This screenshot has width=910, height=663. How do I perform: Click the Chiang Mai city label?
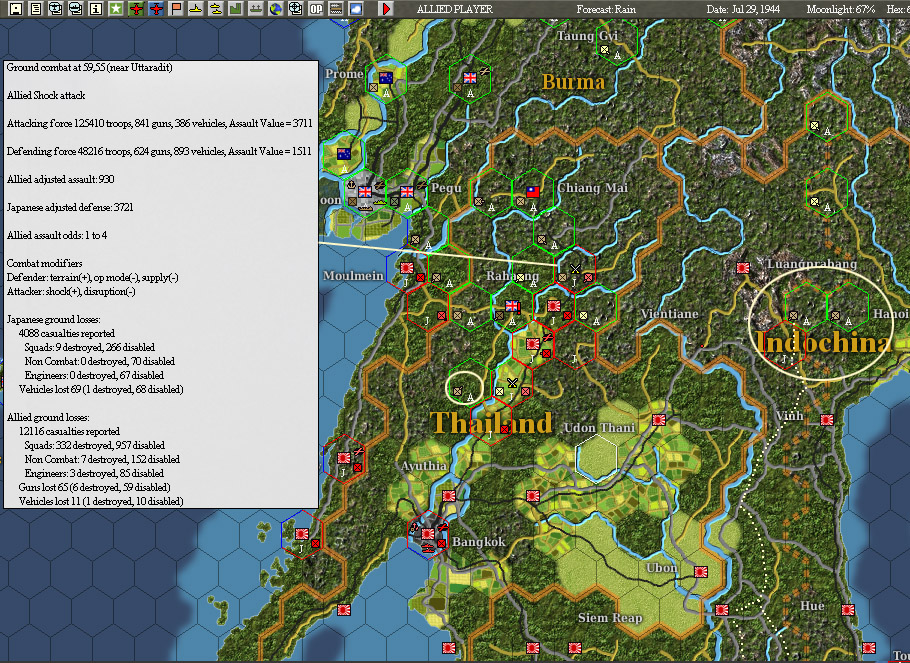click(592, 188)
